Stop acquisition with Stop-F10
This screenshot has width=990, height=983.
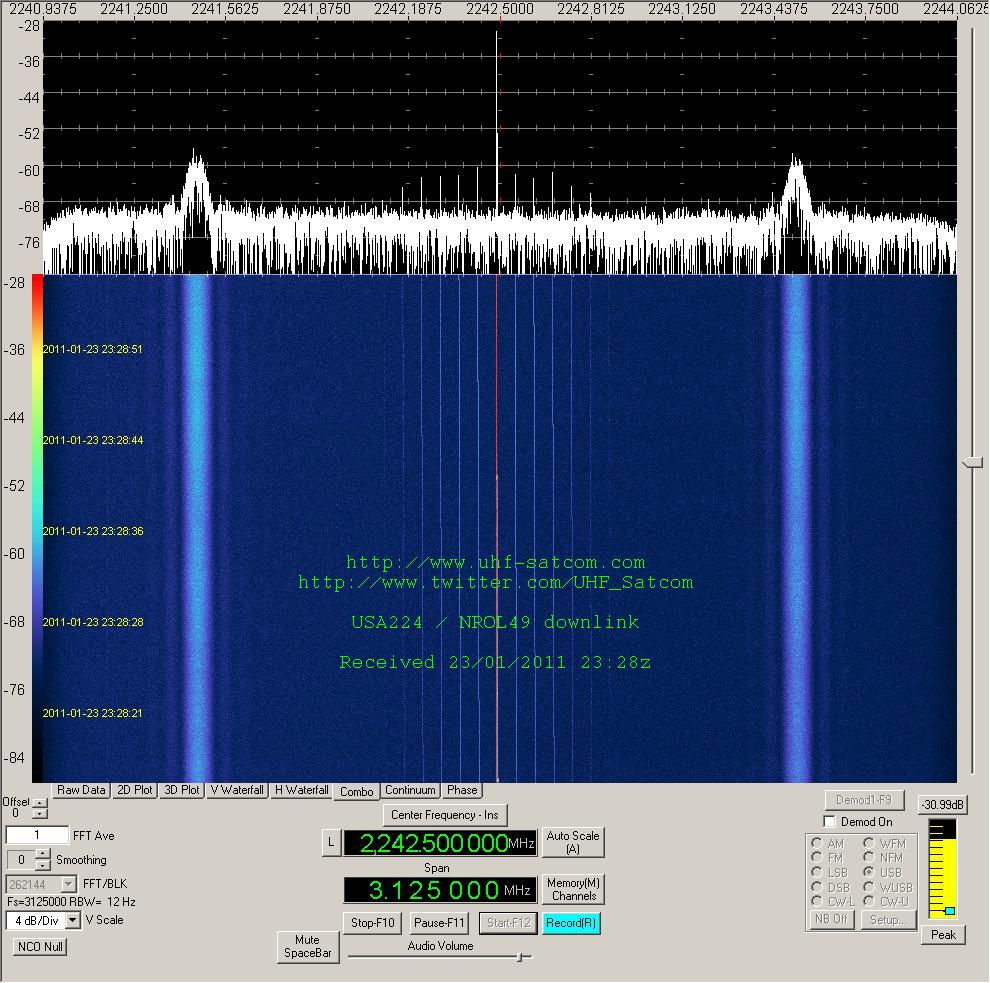(373, 923)
